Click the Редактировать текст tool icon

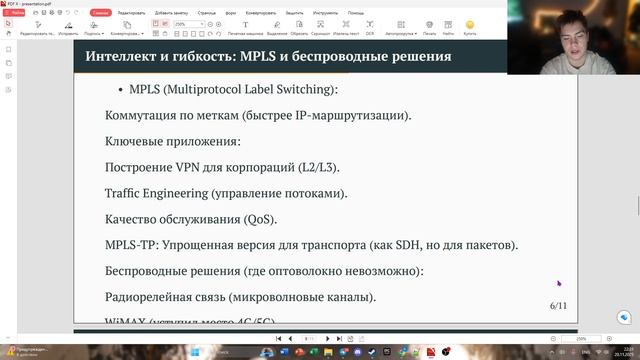[x=38, y=25]
